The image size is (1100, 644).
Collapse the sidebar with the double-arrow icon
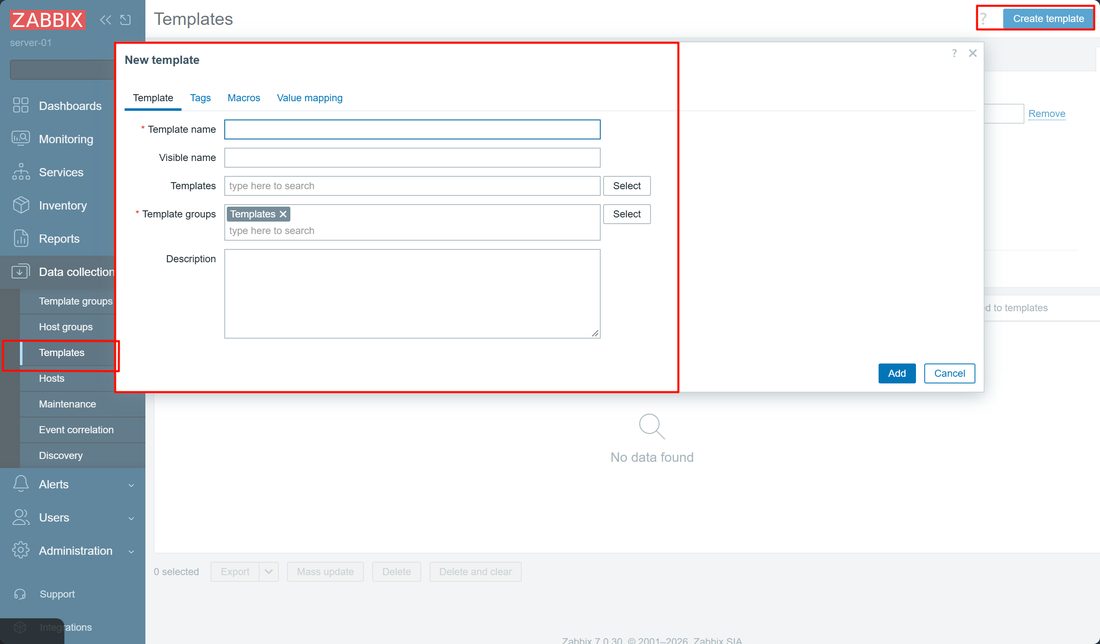(105, 20)
